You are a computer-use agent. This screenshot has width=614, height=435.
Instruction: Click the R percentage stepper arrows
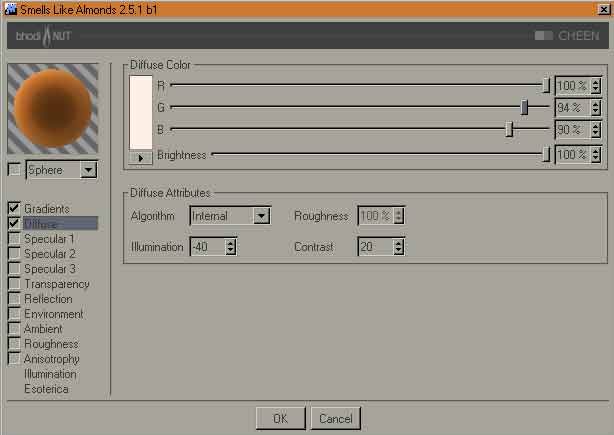596,86
